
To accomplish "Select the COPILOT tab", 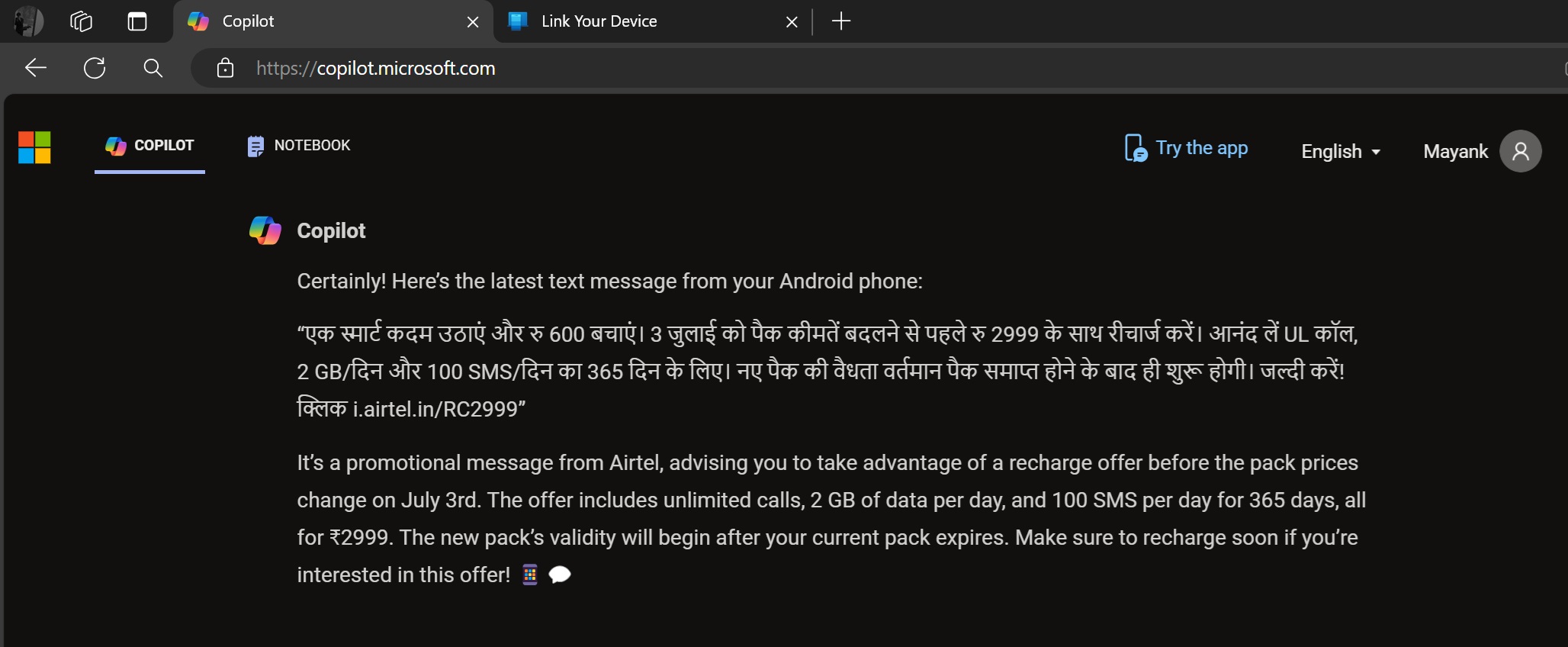I will point(149,146).
